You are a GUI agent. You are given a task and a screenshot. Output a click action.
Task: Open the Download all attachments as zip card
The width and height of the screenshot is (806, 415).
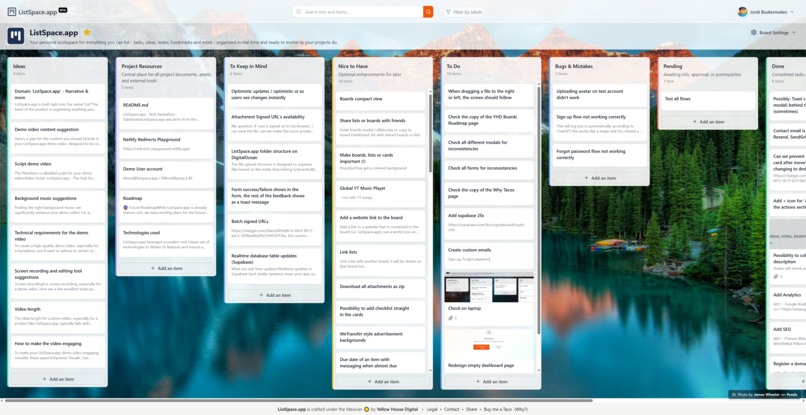coord(380,286)
